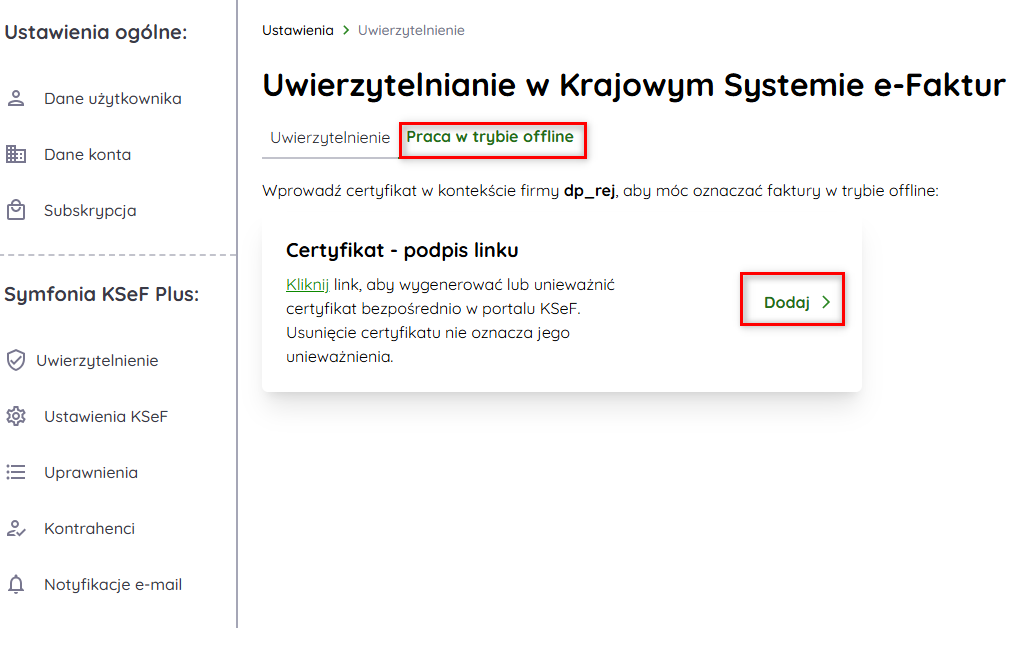The image size is (1014, 653).
Task: Click the shield icon beside Uwierzytelnienie
Action: (x=16, y=360)
